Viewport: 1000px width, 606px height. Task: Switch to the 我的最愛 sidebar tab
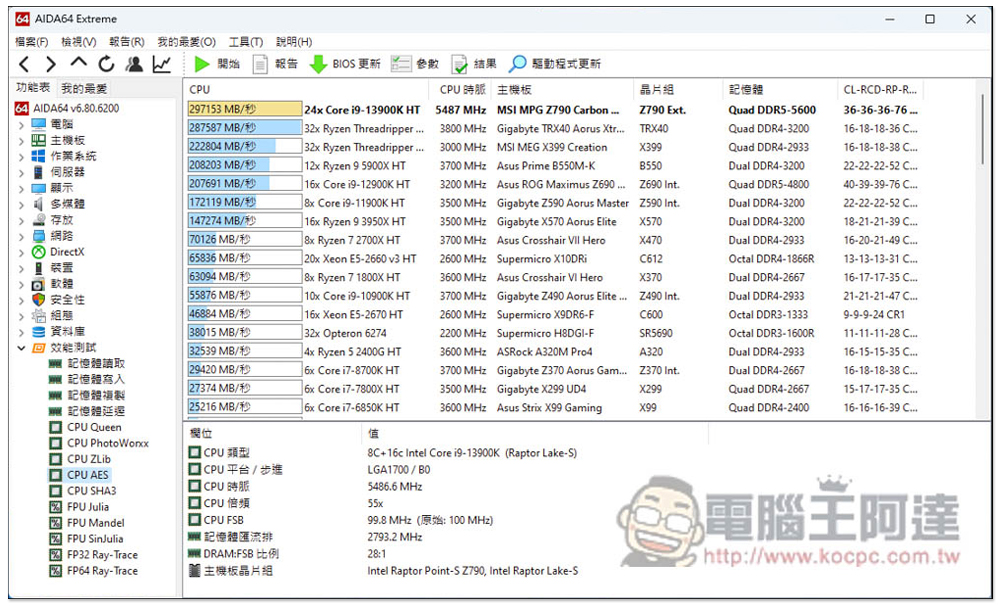tap(84, 88)
